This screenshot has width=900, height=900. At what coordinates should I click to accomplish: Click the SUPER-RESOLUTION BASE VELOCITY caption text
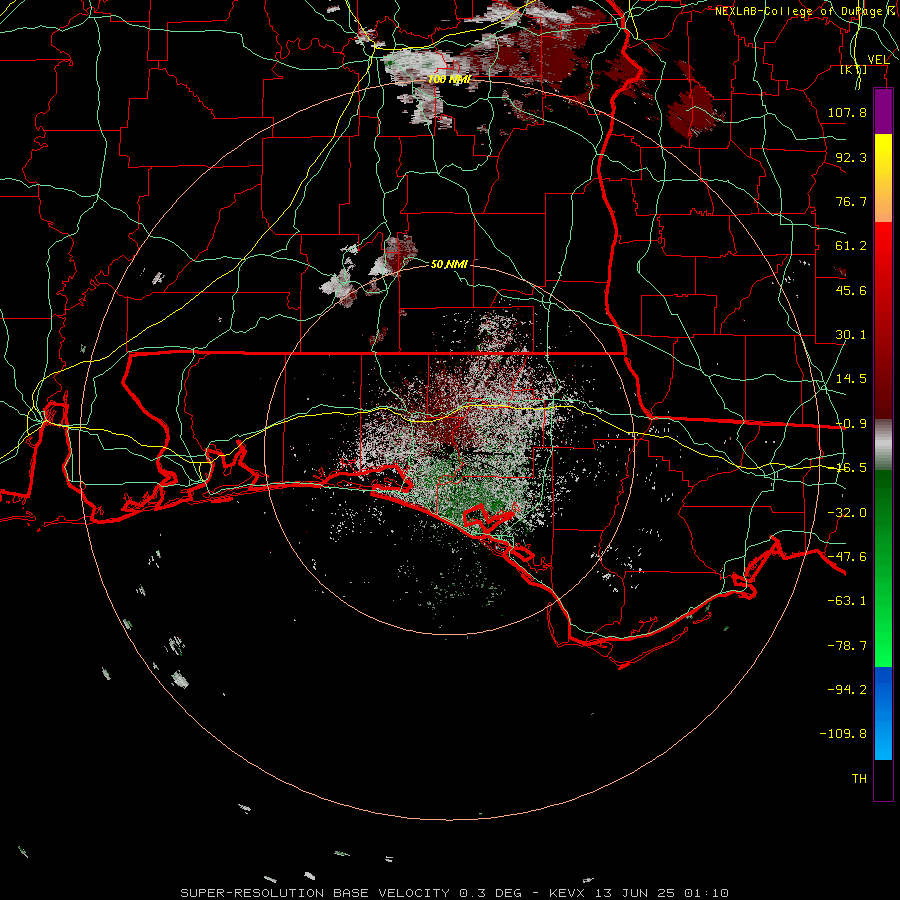point(315,893)
